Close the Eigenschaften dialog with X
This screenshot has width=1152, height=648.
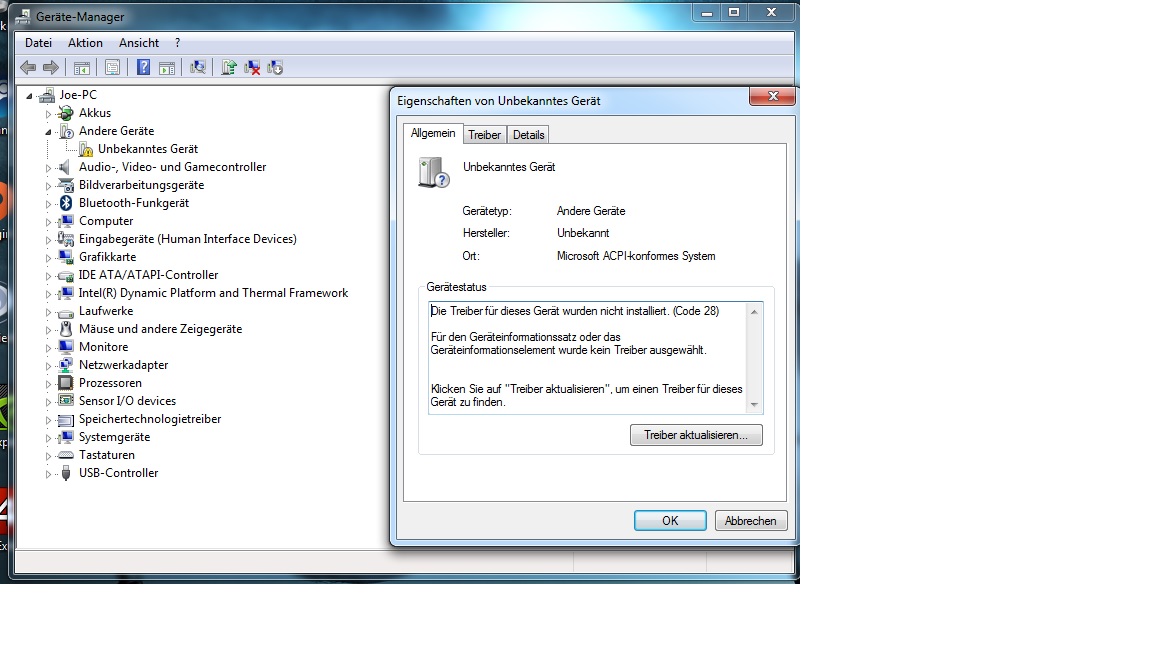[772, 96]
